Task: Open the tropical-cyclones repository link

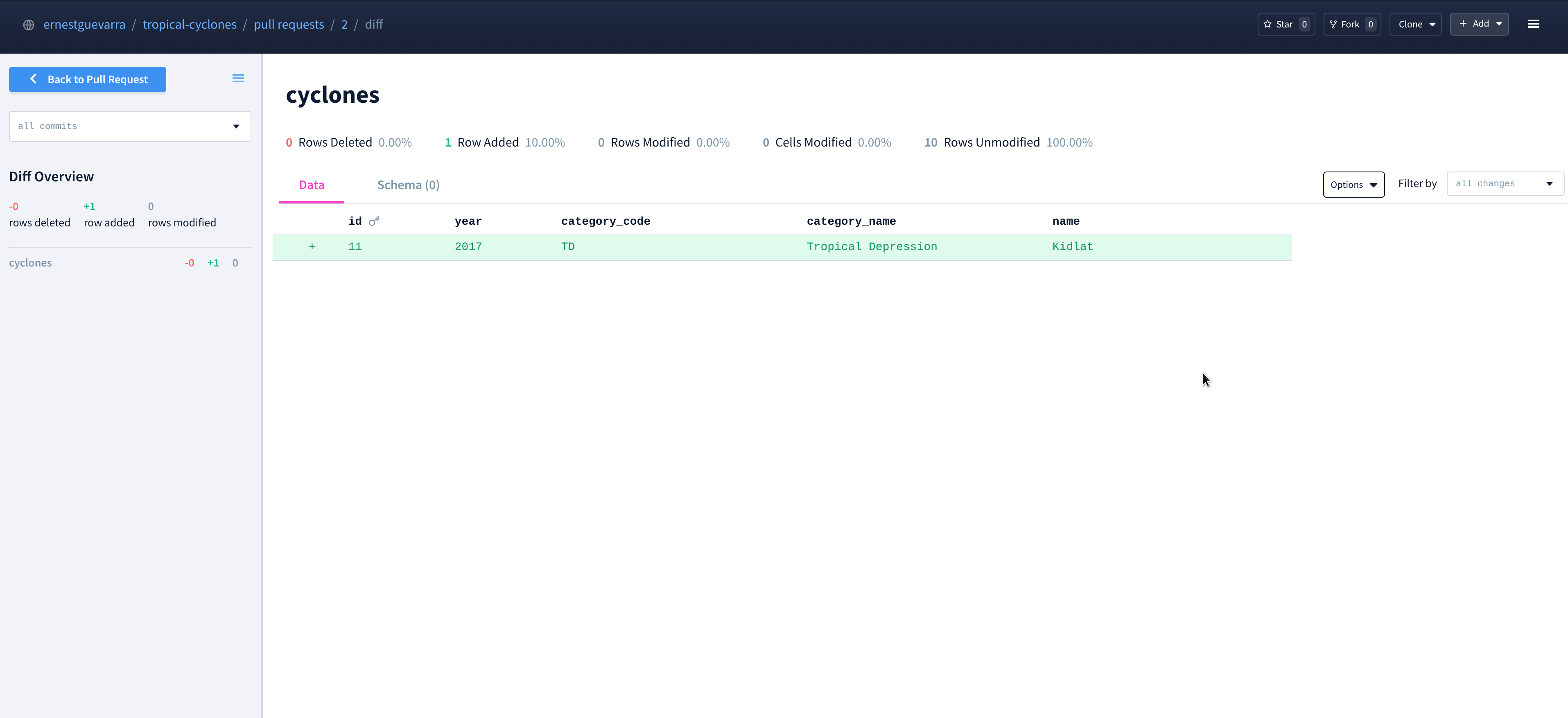Action: (x=189, y=24)
